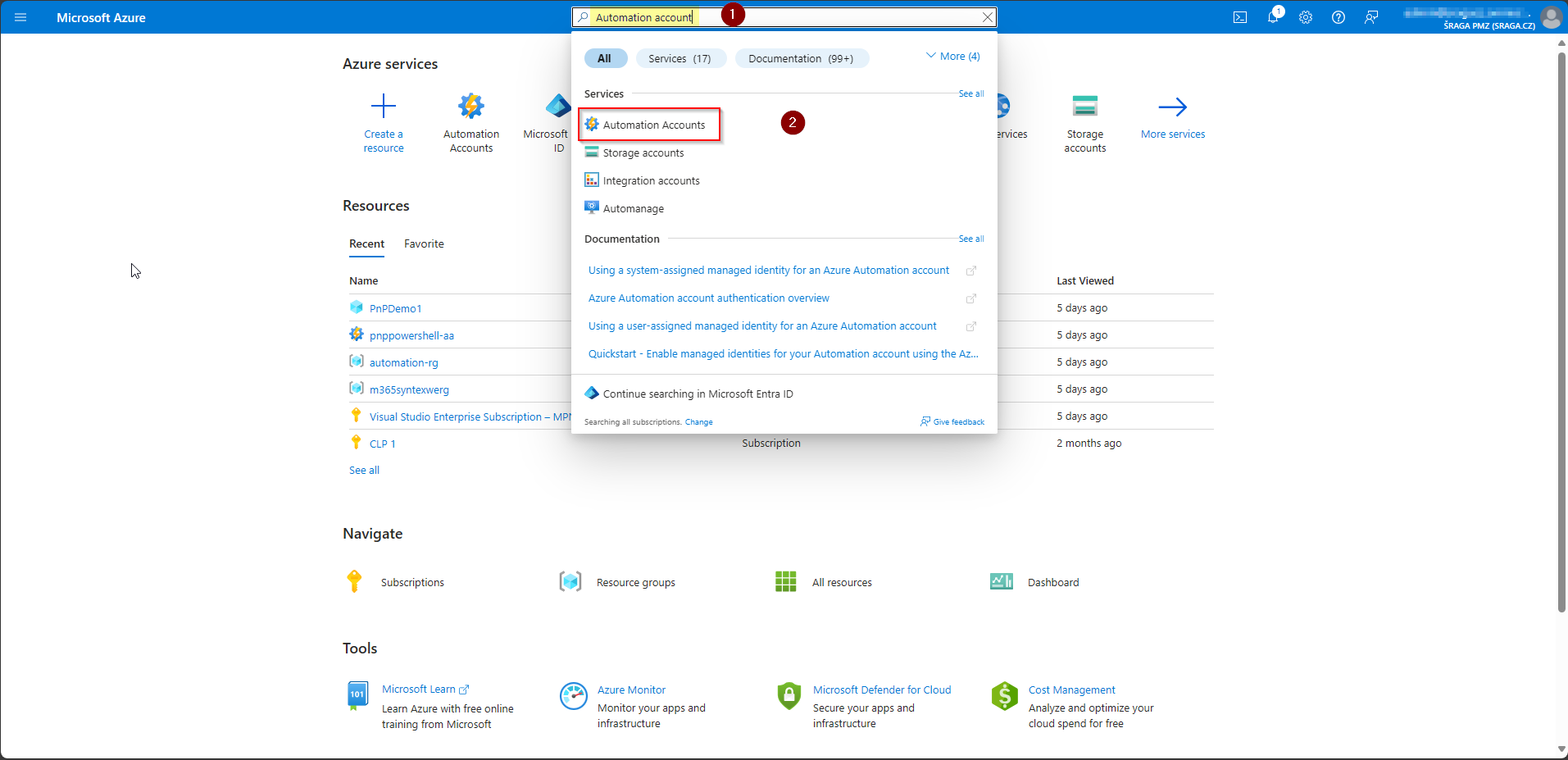Open the Help question mark menu
1568x760 pixels.
pyautogui.click(x=1338, y=17)
